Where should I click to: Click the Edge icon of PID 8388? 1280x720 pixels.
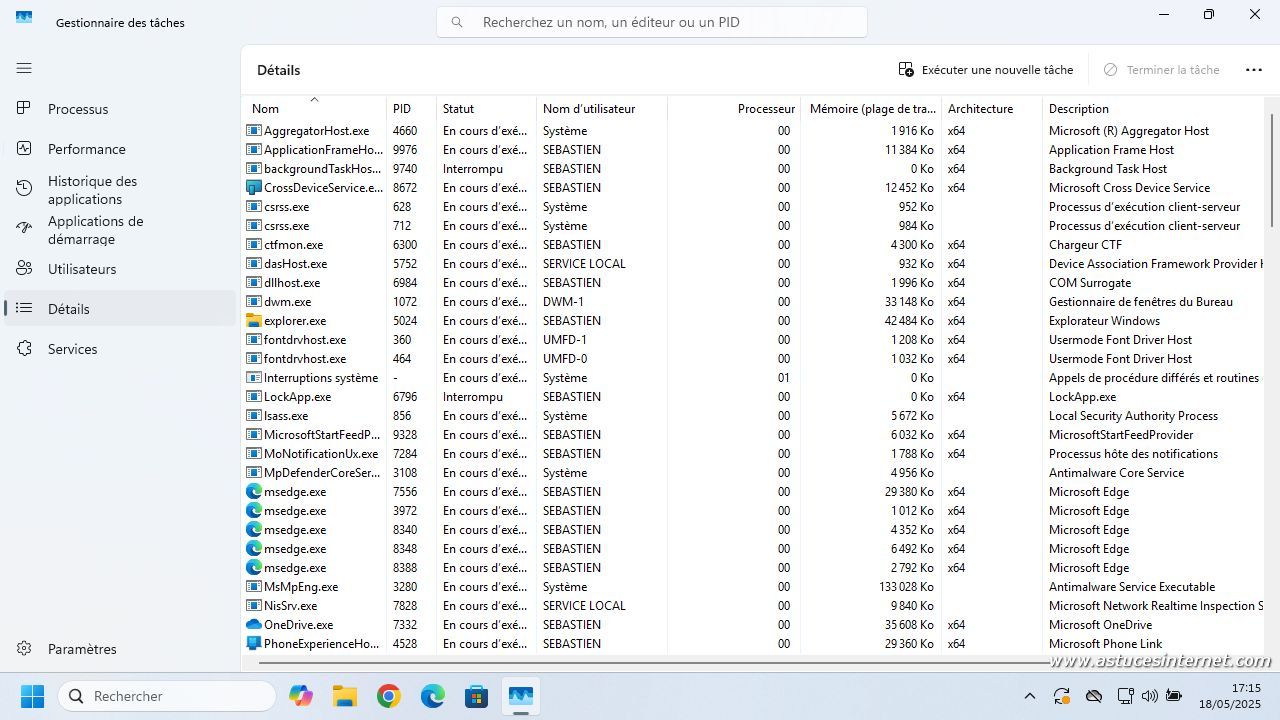254,568
